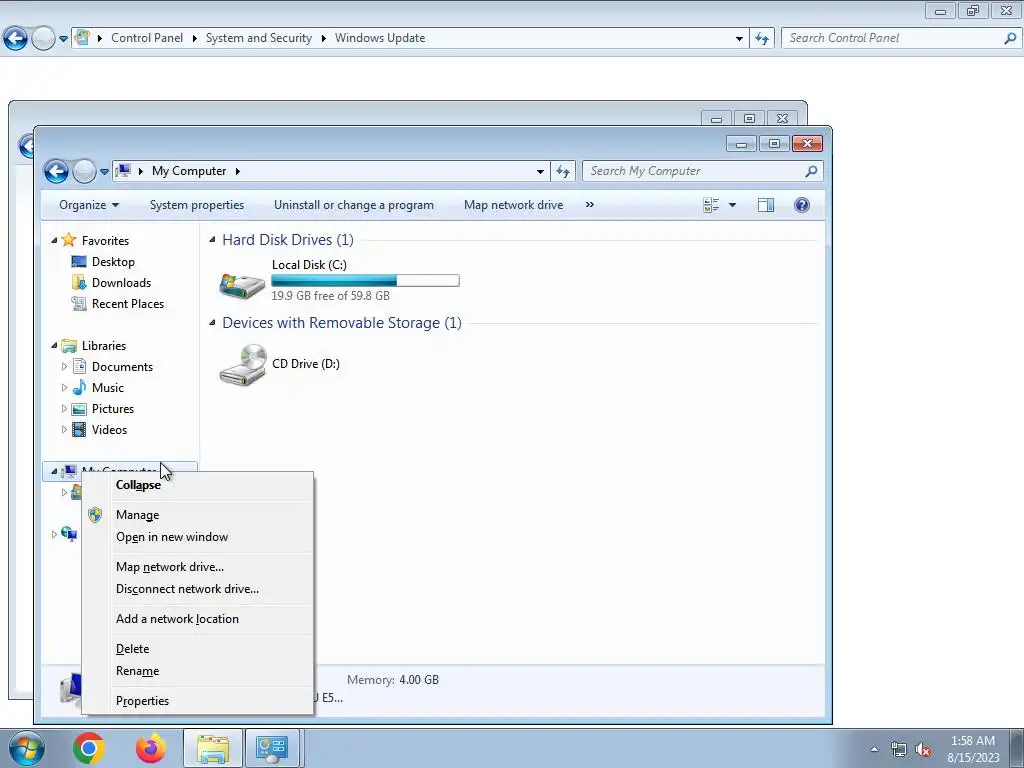Launch Google Chrome from taskbar
Viewport: 1024px width, 768px height.
click(x=89, y=748)
